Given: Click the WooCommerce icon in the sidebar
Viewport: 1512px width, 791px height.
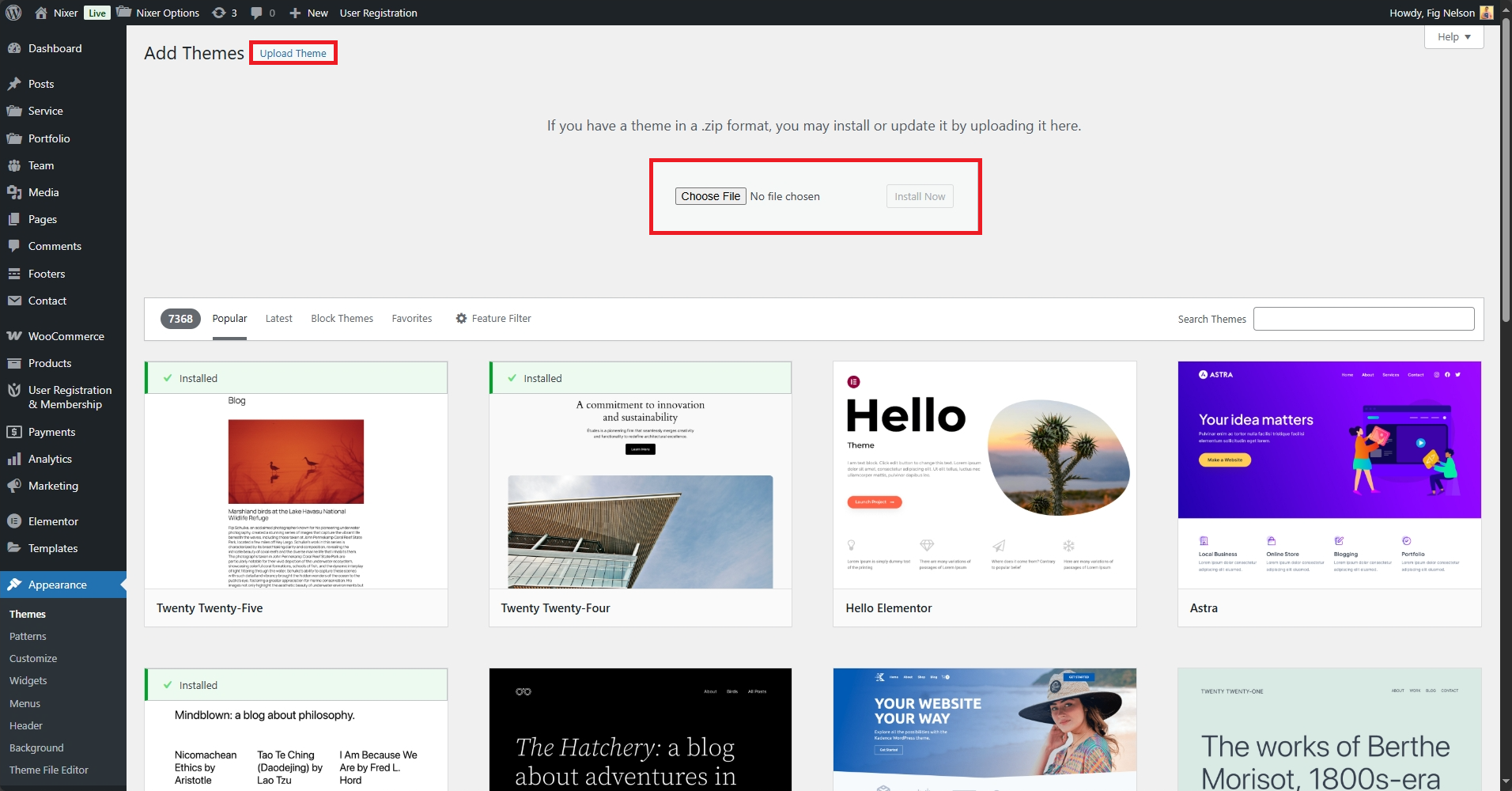Looking at the screenshot, I should (x=14, y=336).
